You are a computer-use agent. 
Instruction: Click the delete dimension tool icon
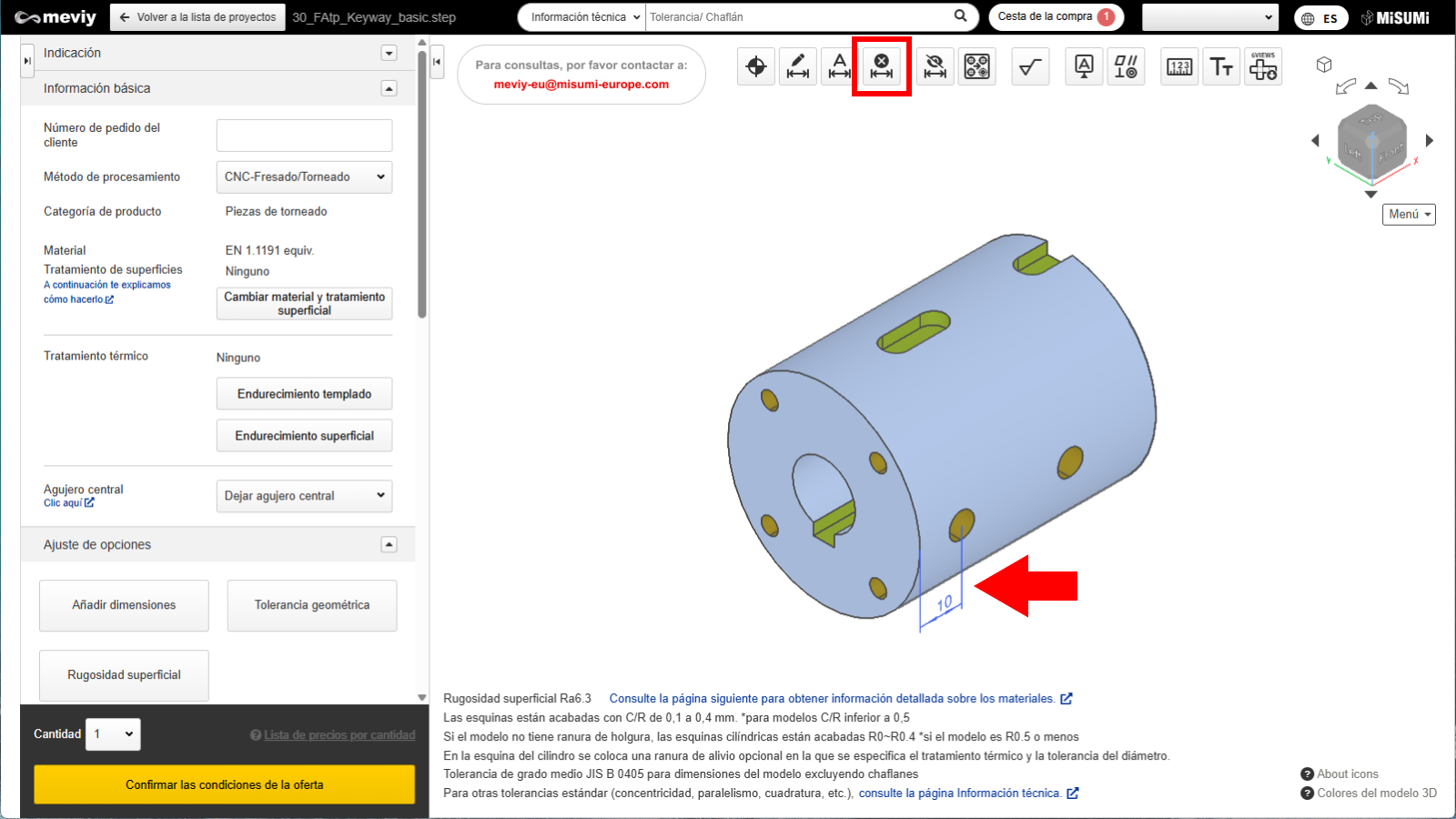881,66
